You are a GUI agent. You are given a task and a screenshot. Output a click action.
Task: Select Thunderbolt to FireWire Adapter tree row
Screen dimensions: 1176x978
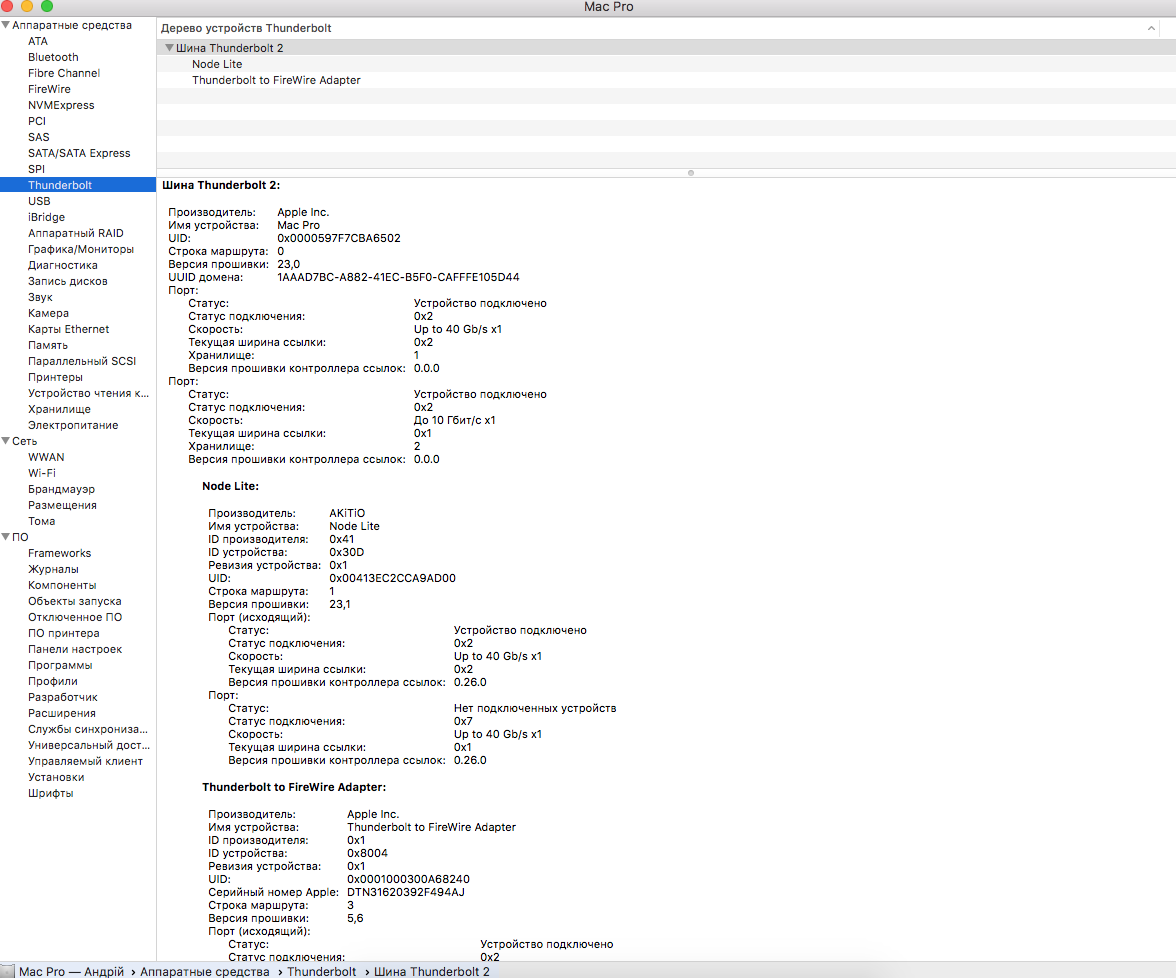coord(276,80)
